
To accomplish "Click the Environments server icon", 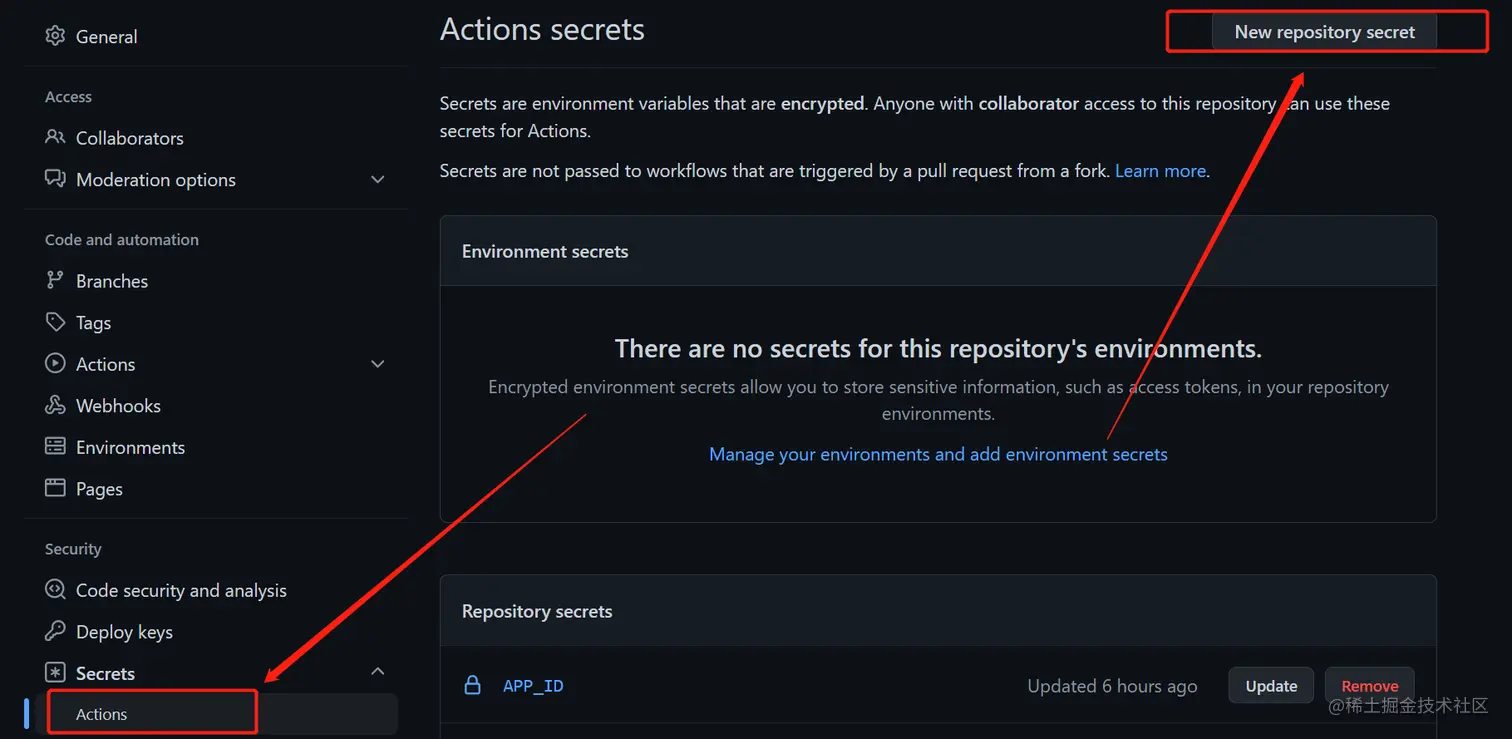I will 55,447.
